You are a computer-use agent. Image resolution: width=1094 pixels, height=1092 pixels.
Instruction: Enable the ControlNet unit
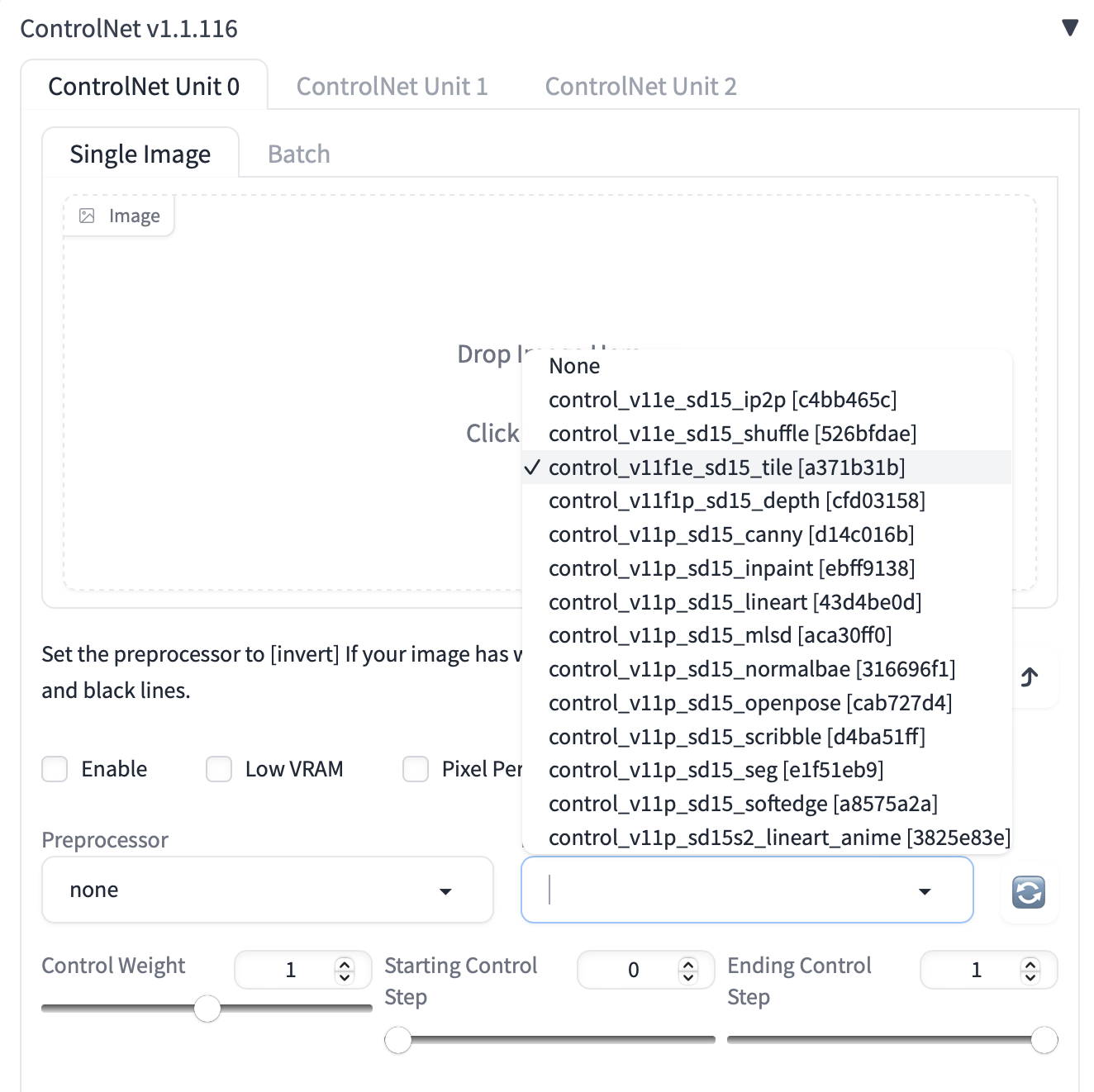click(x=54, y=769)
